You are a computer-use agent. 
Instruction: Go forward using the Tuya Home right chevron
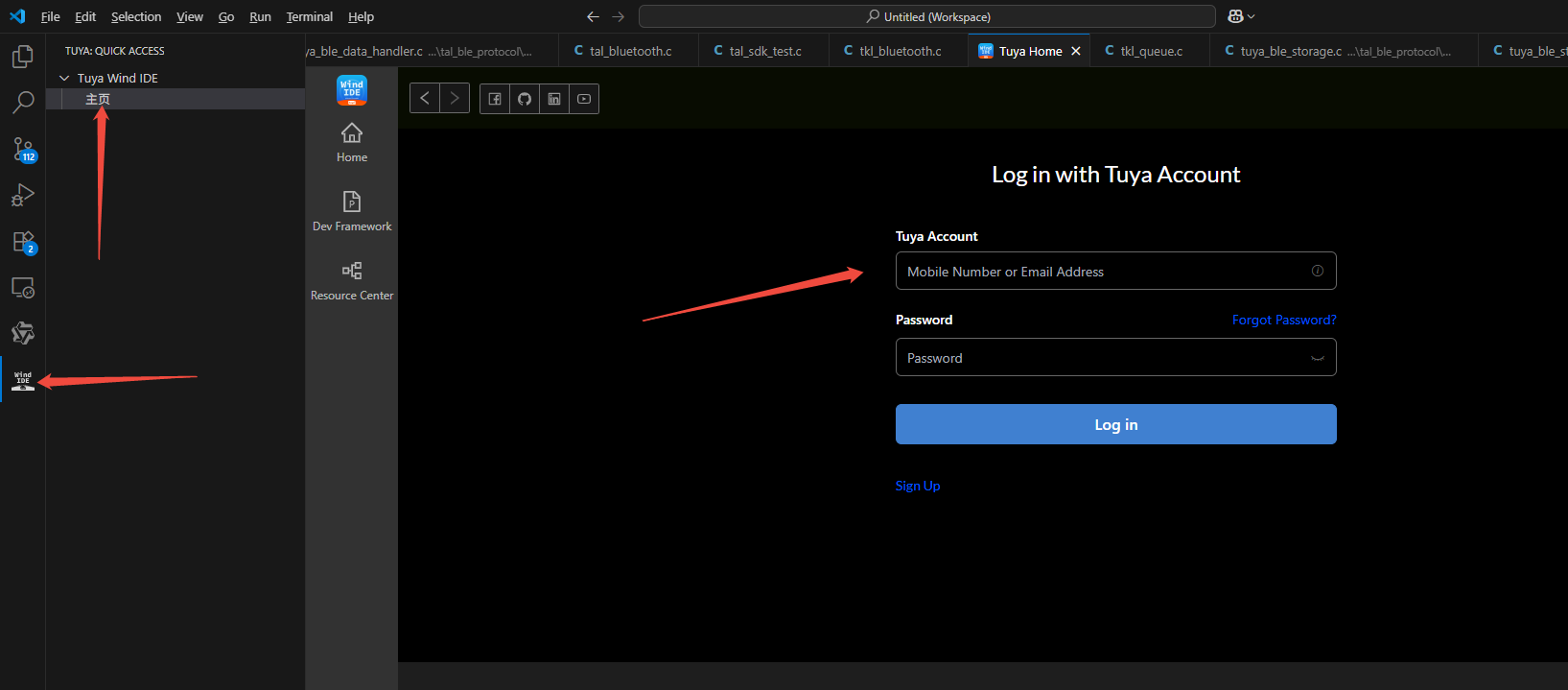click(x=455, y=98)
